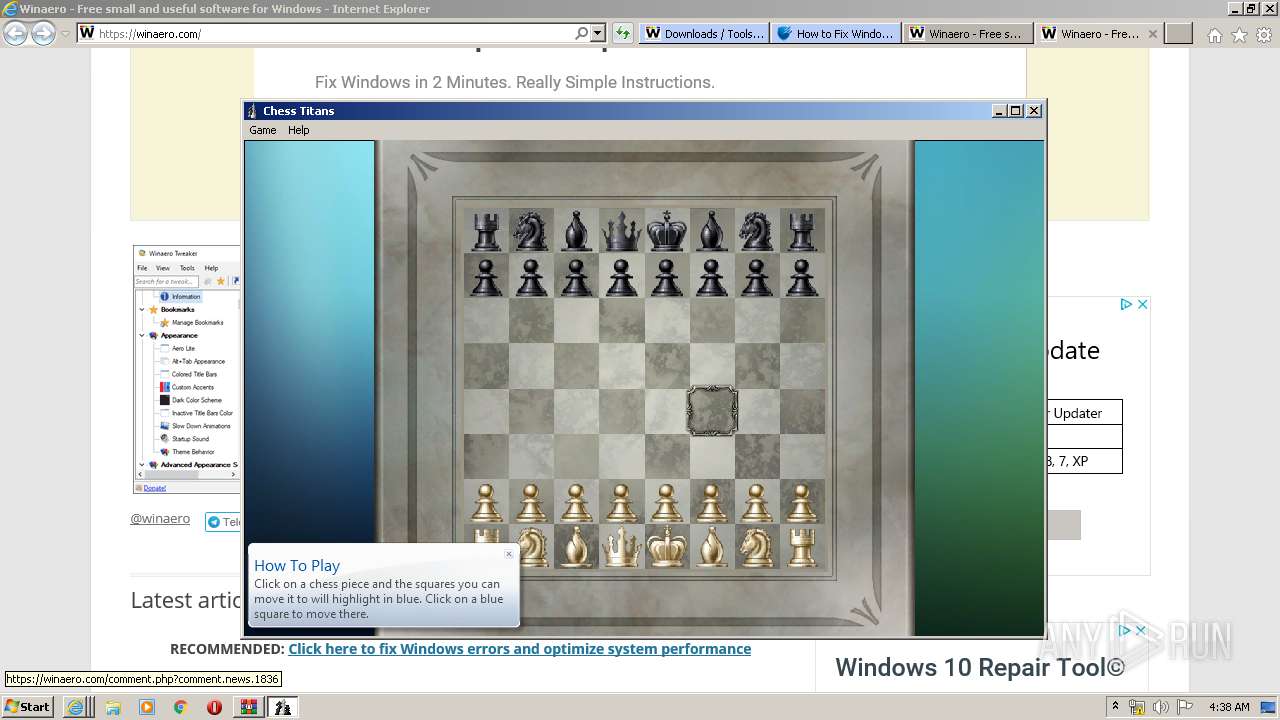1280x720 pixels.
Task: Show hidden system tray icons
Action: point(1116,707)
